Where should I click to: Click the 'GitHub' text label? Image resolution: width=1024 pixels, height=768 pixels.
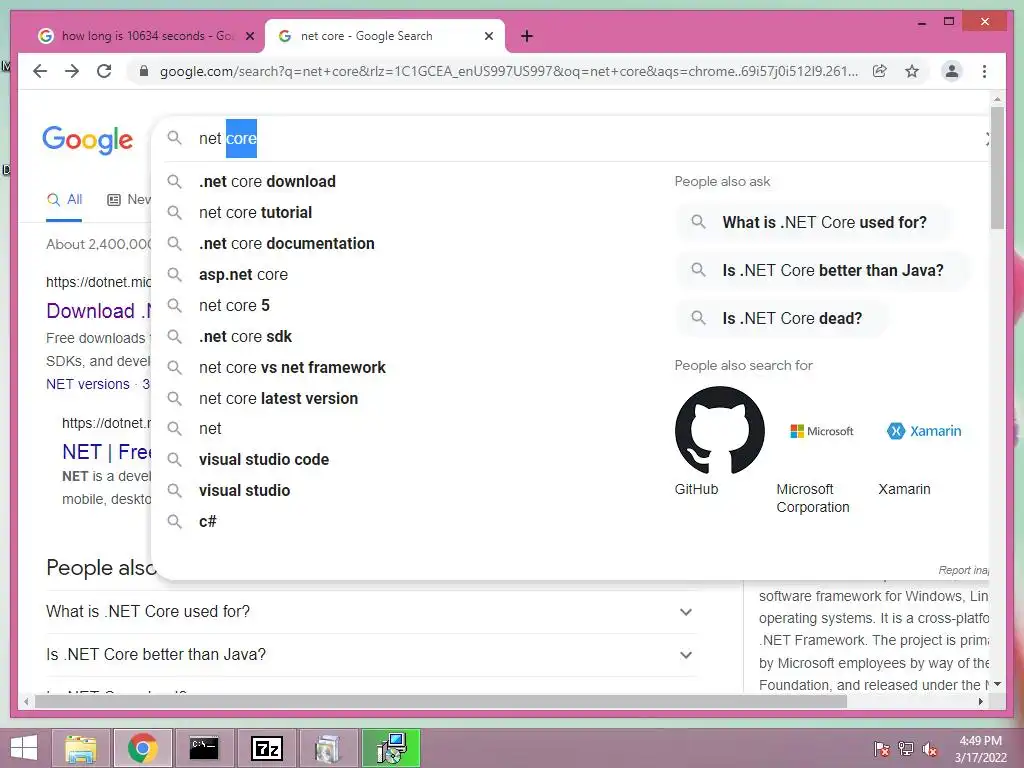696,489
